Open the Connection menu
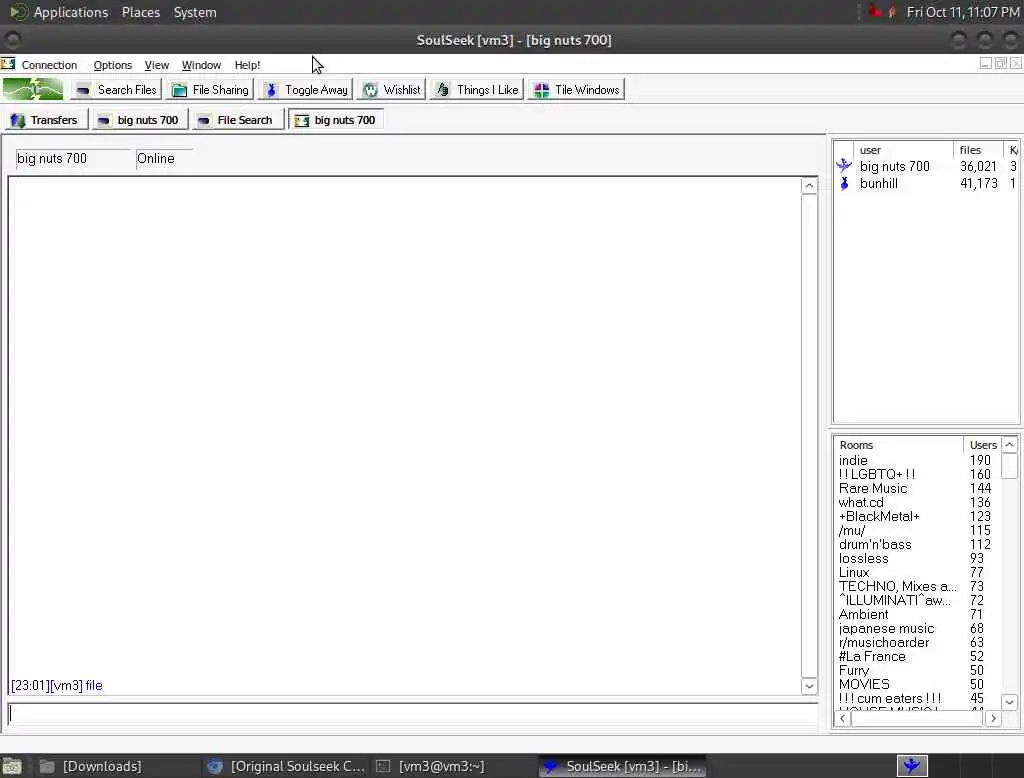 tap(49, 65)
